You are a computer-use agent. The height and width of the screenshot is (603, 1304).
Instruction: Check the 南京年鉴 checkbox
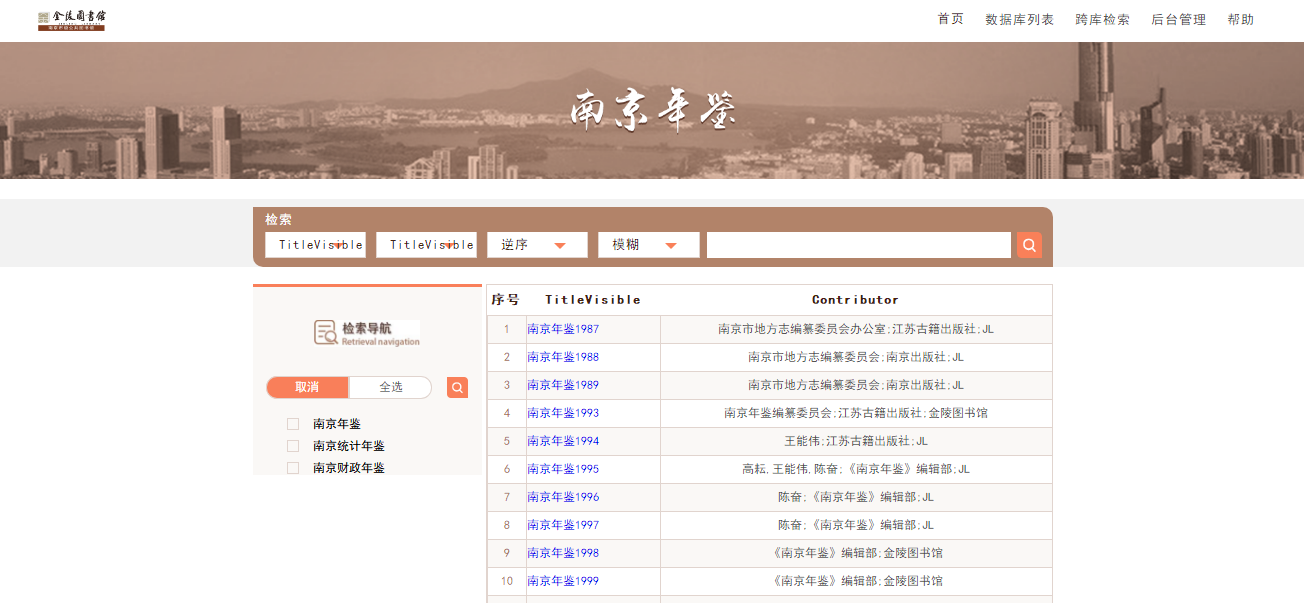point(293,424)
